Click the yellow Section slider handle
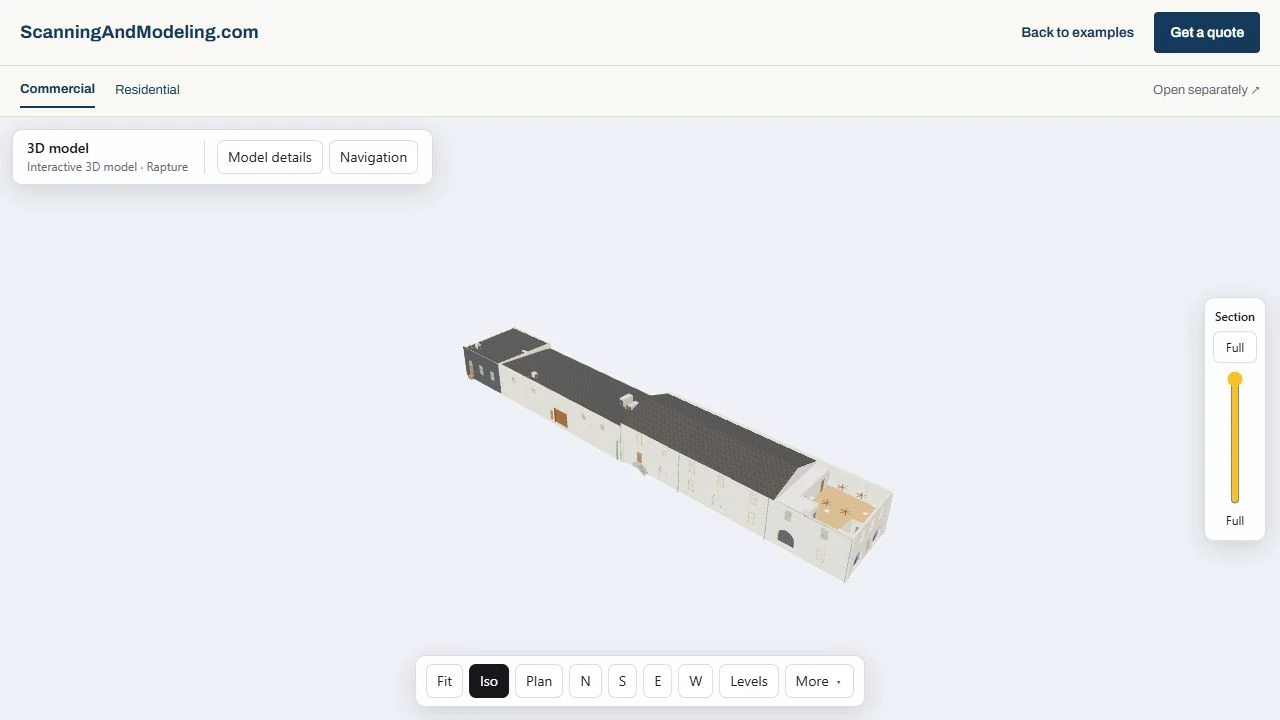The width and height of the screenshot is (1280, 720). [x=1235, y=379]
